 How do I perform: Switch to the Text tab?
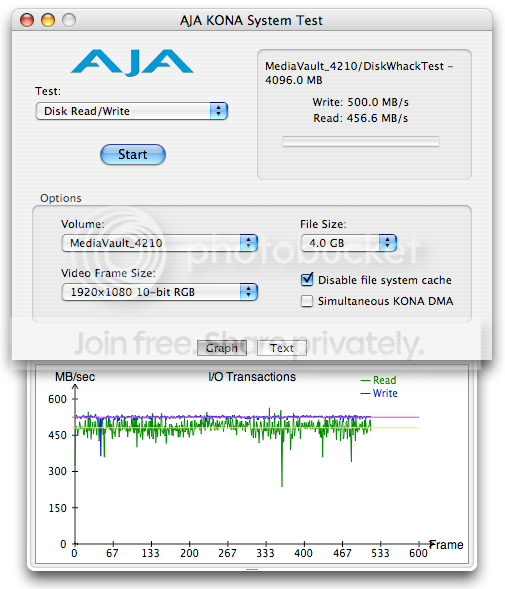[282, 348]
